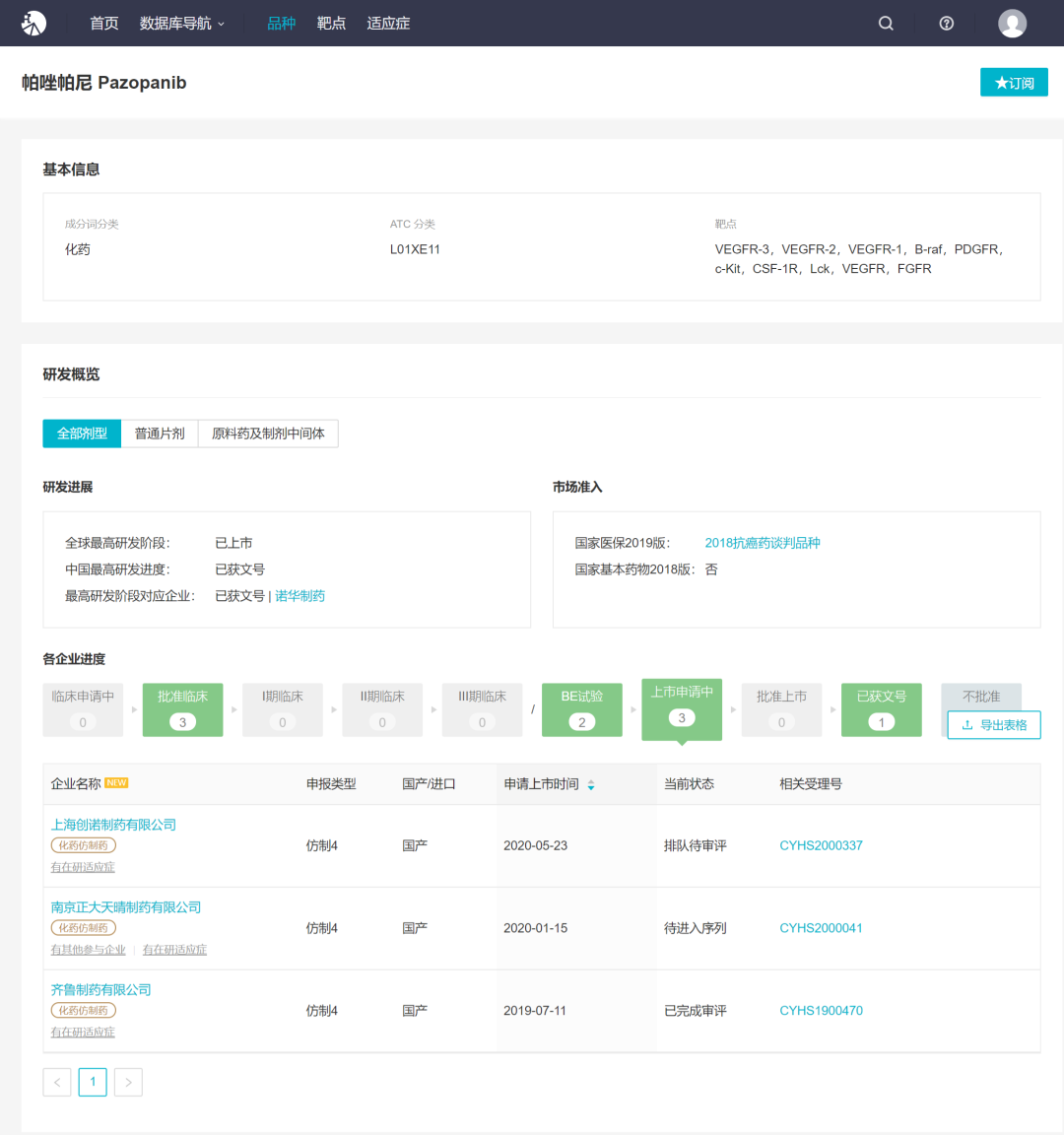Viewport: 1064px width, 1135px height.
Task: Go to next page arrow
Action: [x=128, y=1082]
